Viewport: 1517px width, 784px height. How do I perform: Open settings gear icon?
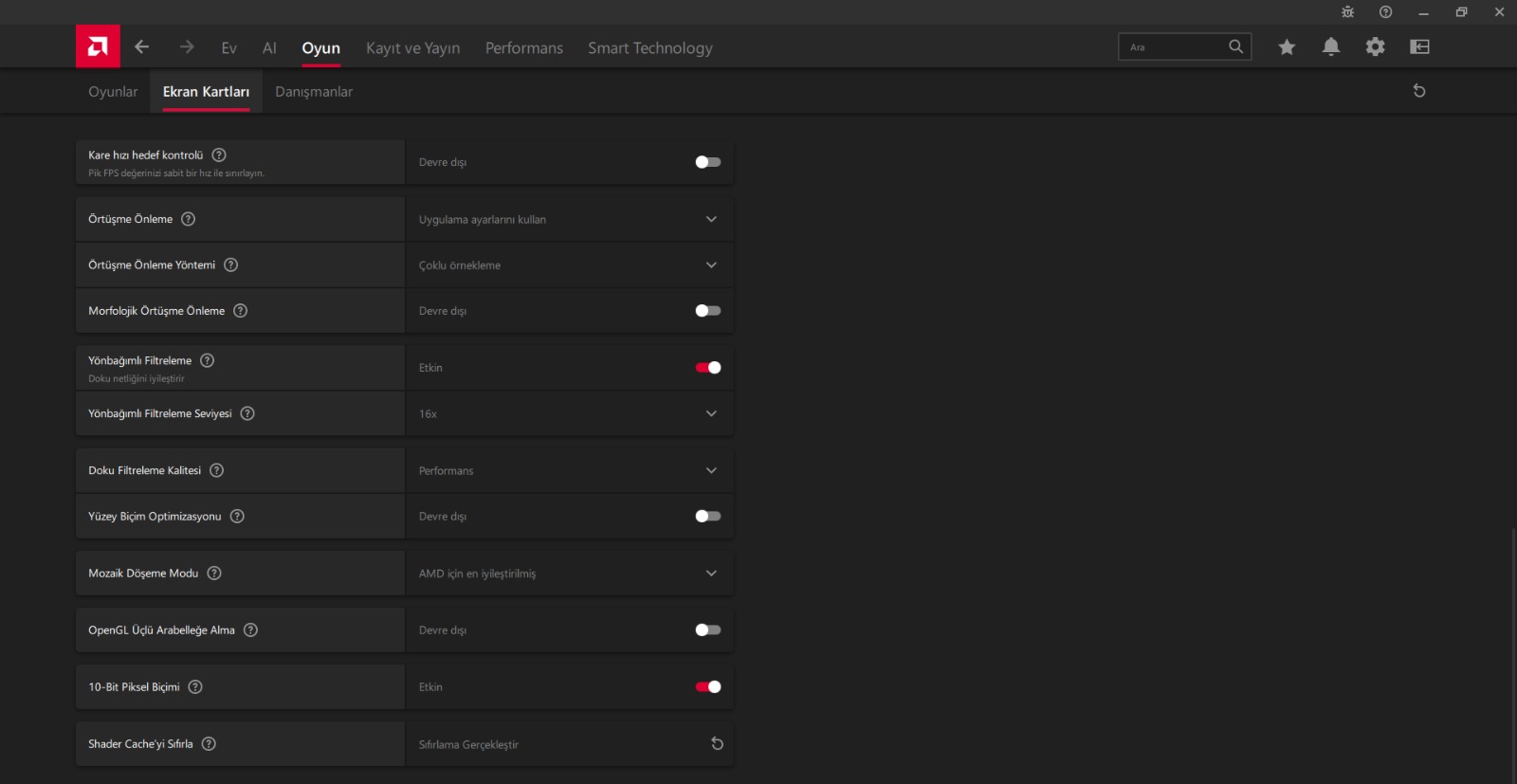point(1375,47)
